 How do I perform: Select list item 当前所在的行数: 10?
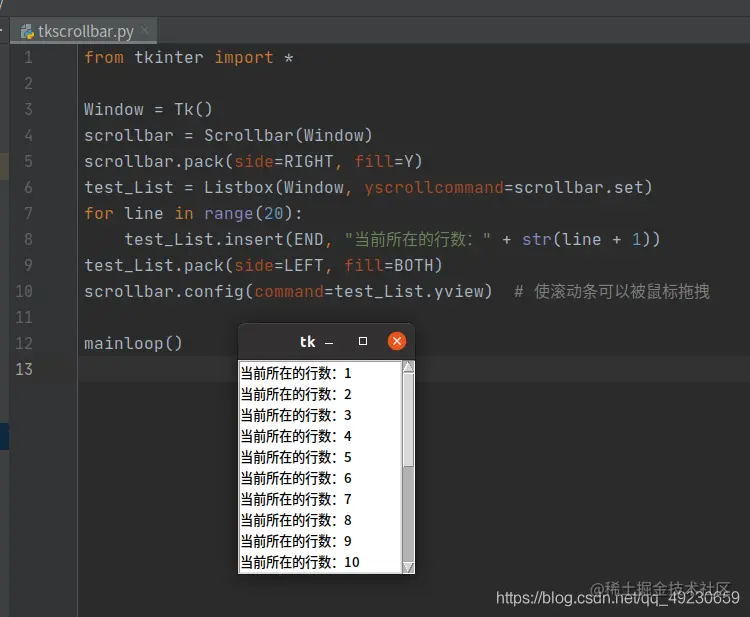point(320,562)
